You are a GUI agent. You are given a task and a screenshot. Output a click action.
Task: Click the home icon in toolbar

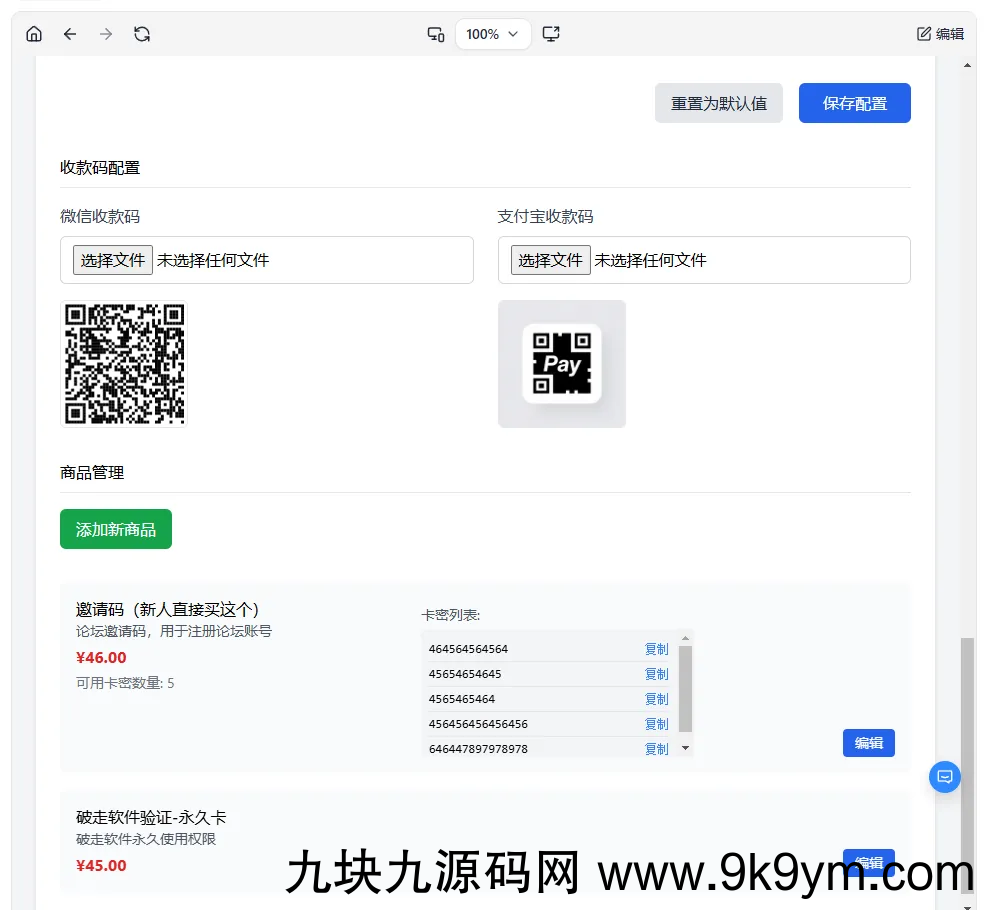[x=34, y=34]
